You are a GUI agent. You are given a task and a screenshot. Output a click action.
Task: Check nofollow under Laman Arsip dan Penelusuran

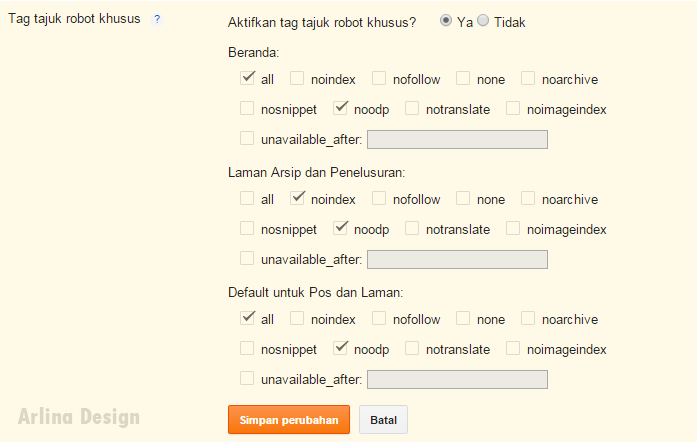tap(379, 198)
